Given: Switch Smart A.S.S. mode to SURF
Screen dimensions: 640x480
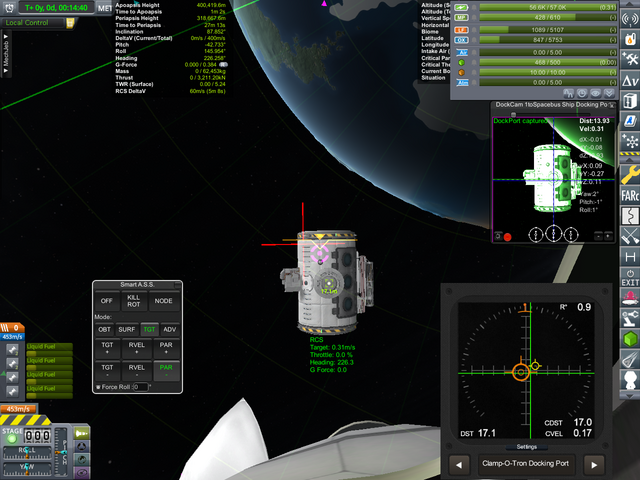Looking at the screenshot, I should click(128, 329).
